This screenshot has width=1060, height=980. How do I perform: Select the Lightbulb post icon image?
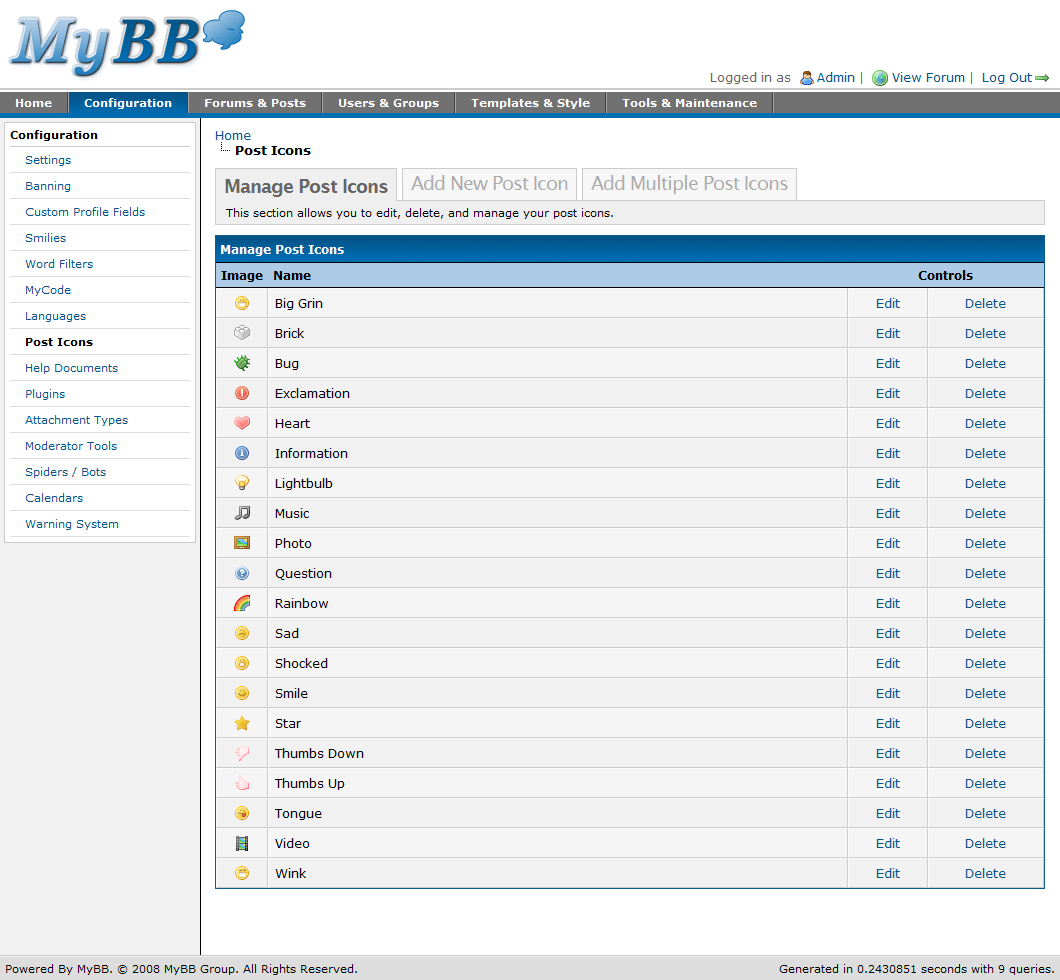click(241, 483)
